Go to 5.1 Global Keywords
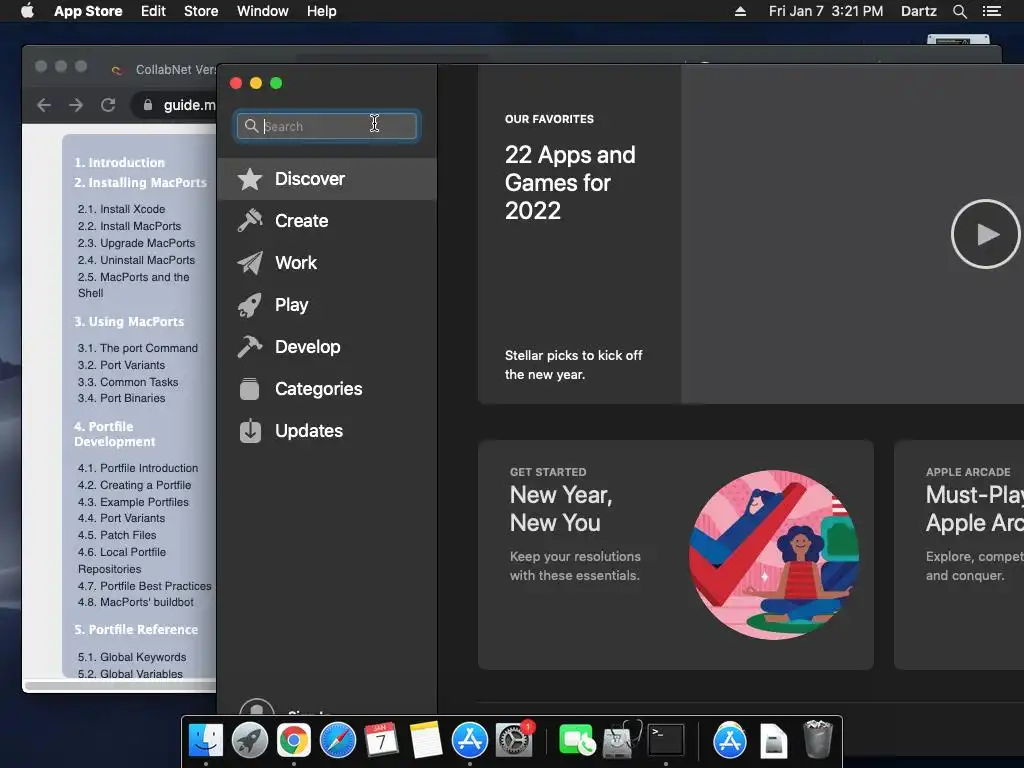Viewport: 1024px width, 768px height. (132, 658)
